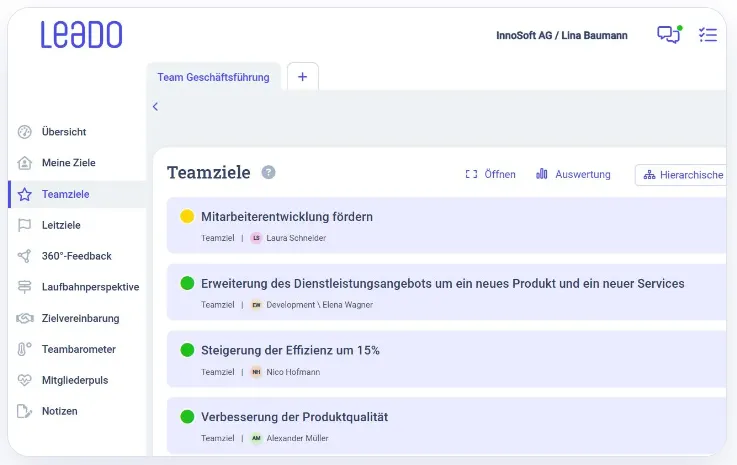The width and height of the screenshot is (737, 465).
Task: Click the Teamziele help question mark
Action: [268, 173]
